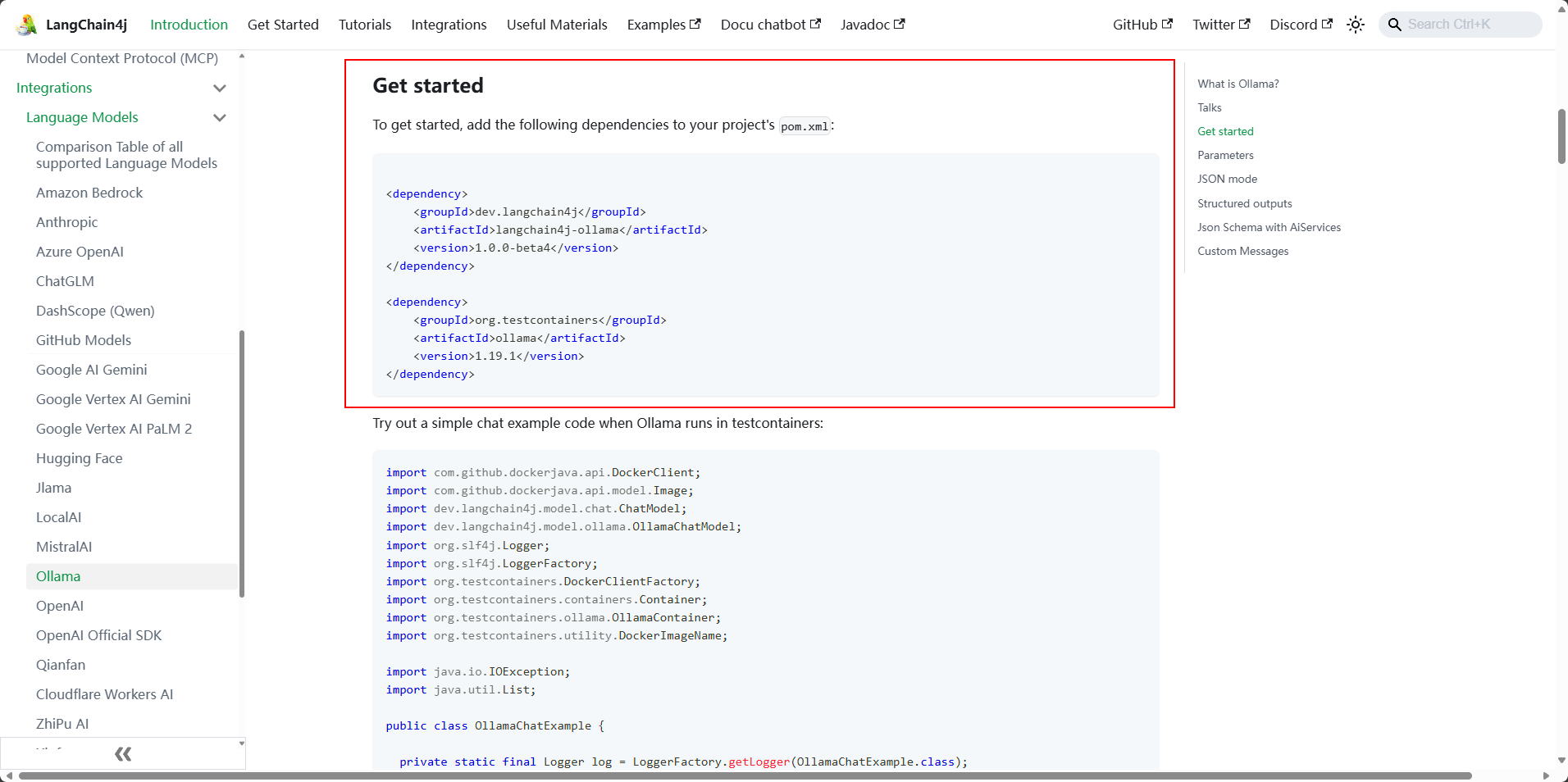Open the Get Started navbar item
This screenshot has height=782, width=1568.
click(x=283, y=25)
